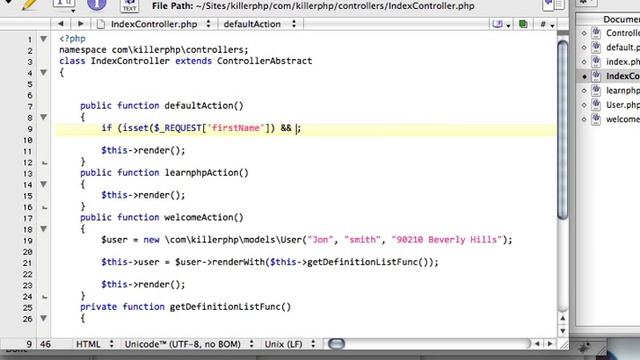Click the class IndexController declaration line
This screenshot has height=360, width=640.
[186, 61]
